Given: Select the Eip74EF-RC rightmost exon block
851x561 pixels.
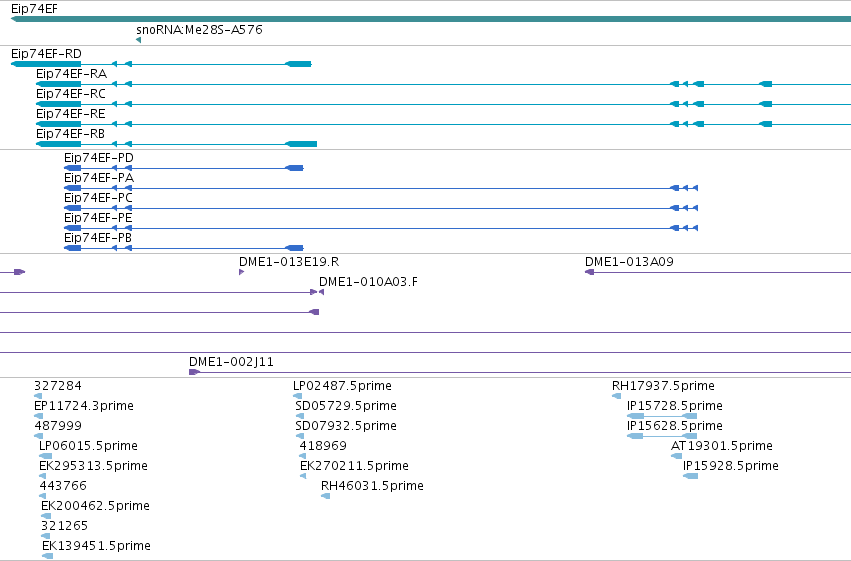Looking at the screenshot, I should (x=765, y=104).
